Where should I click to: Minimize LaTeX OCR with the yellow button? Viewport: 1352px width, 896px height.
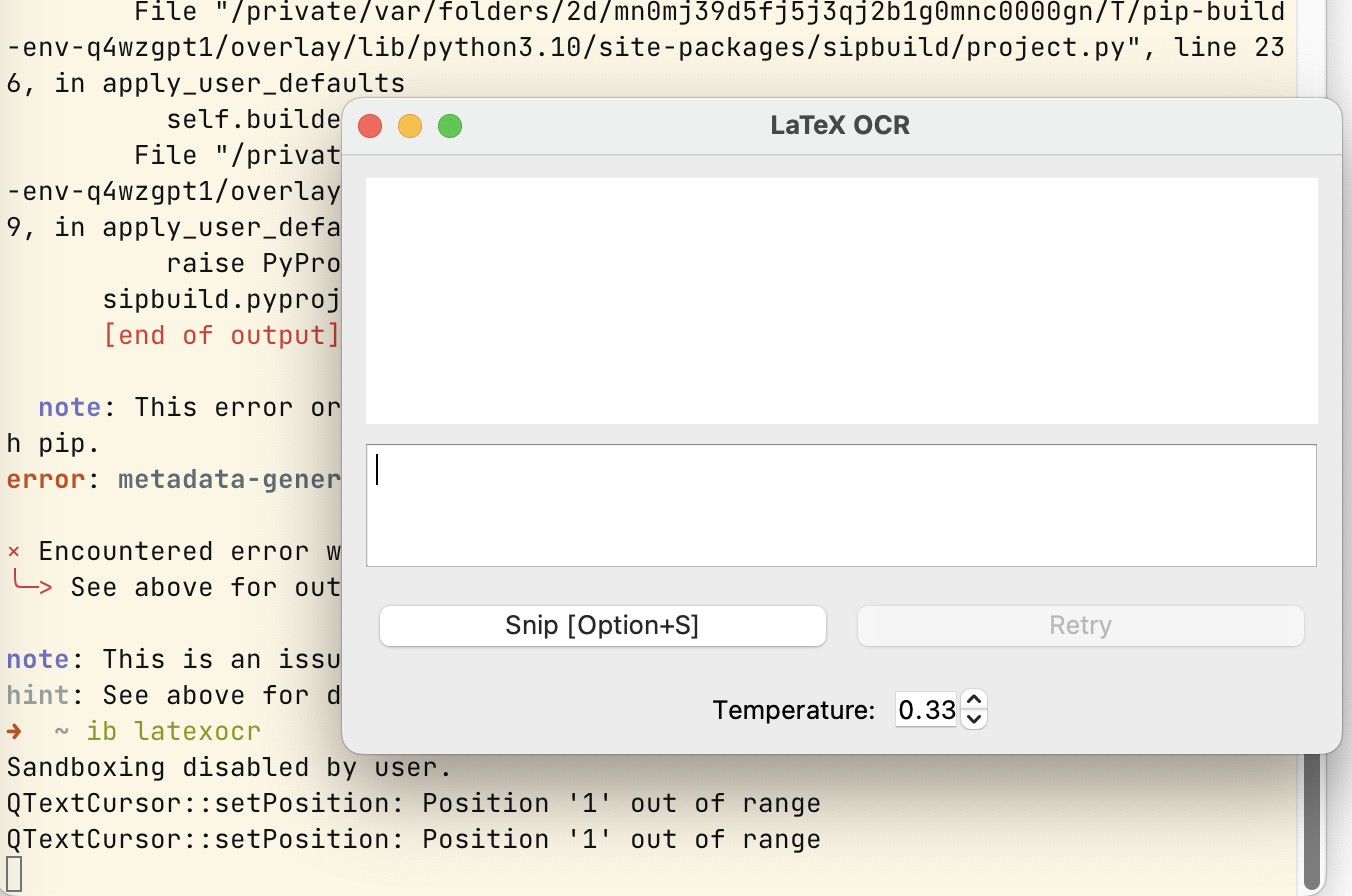click(x=410, y=126)
